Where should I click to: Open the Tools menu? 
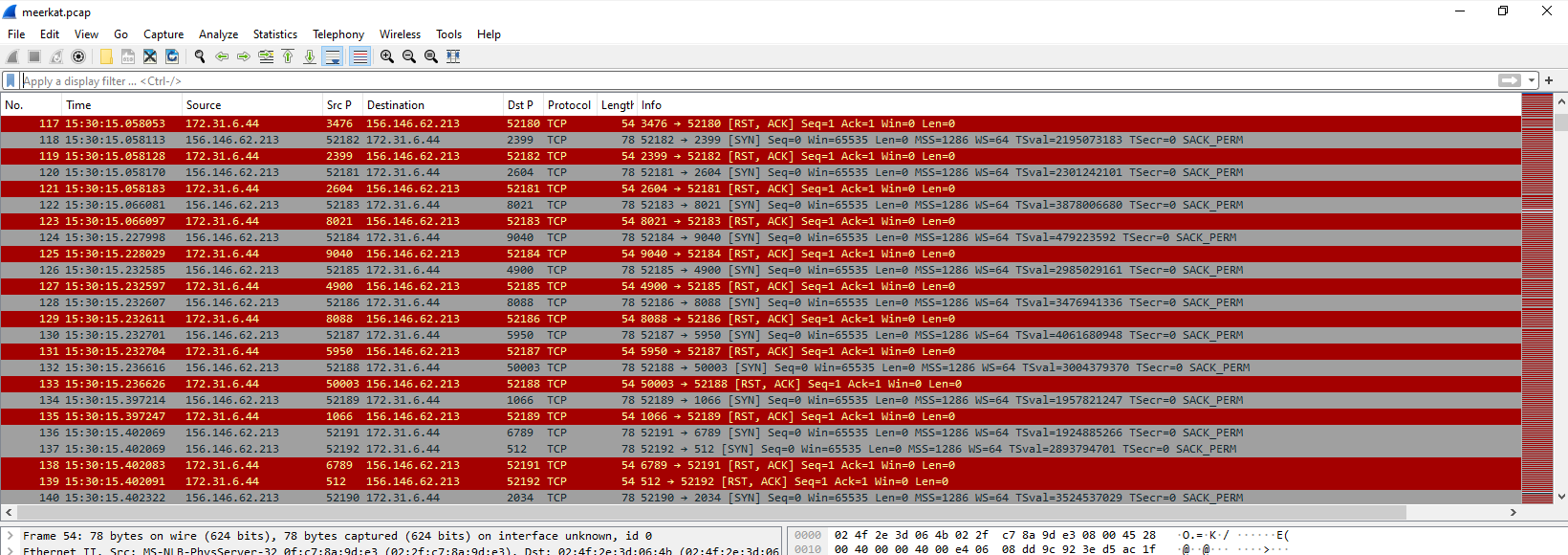448,33
